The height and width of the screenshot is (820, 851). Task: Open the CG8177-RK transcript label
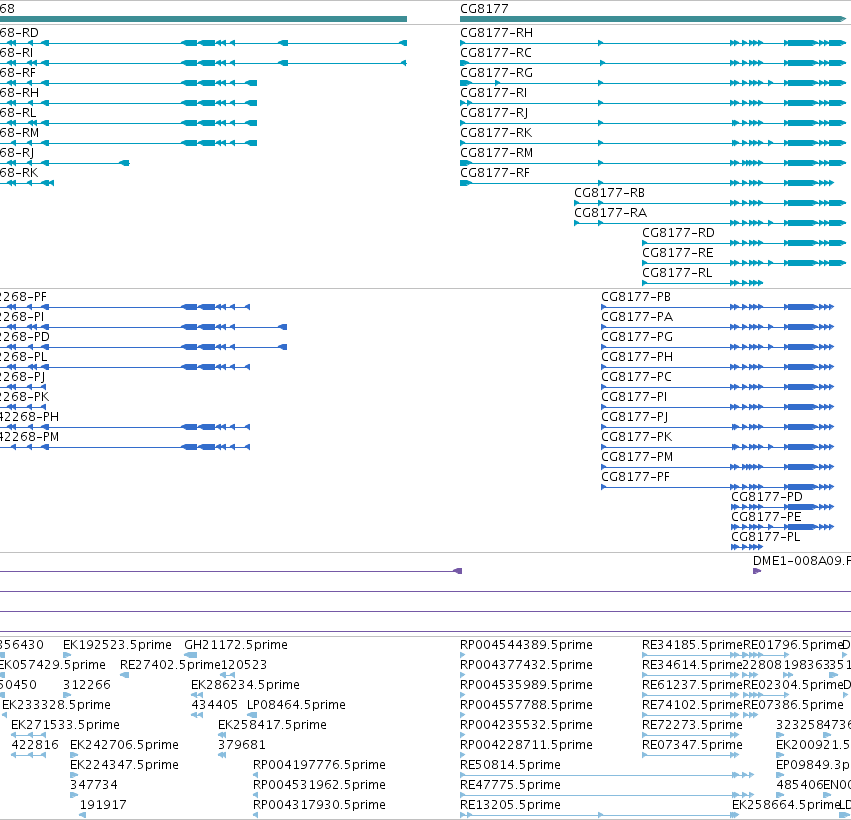pyautogui.click(x=496, y=133)
